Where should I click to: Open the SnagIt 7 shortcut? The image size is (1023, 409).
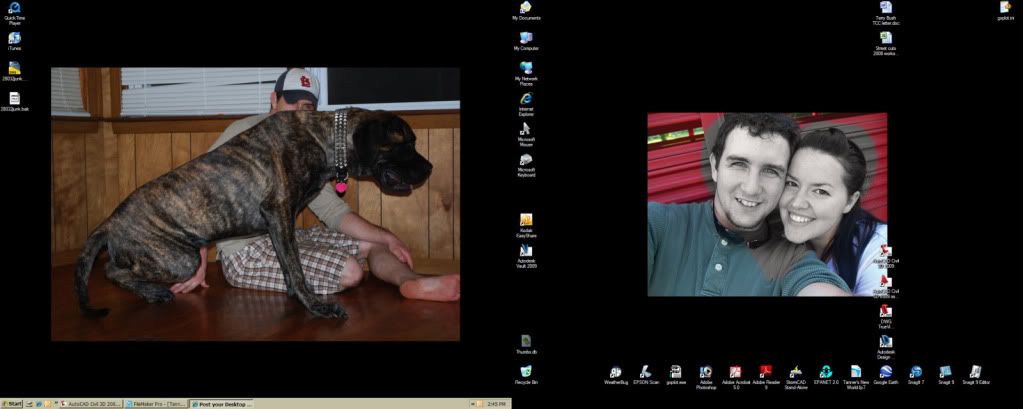click(x=915, y=375)
